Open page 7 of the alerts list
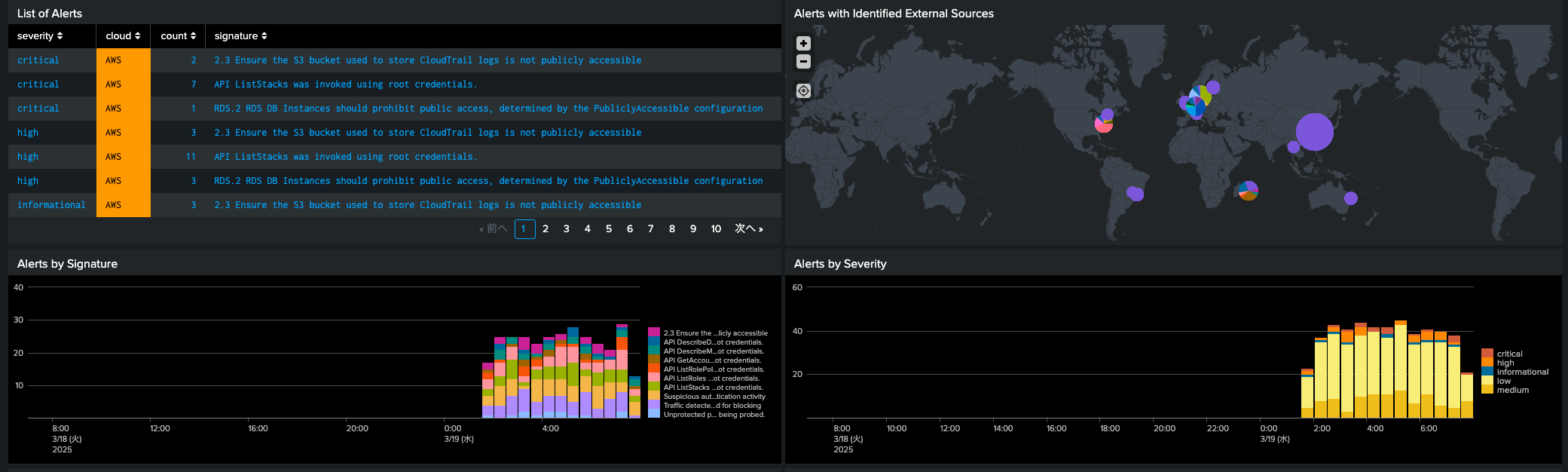1568x472 pixels. [650, 228]
